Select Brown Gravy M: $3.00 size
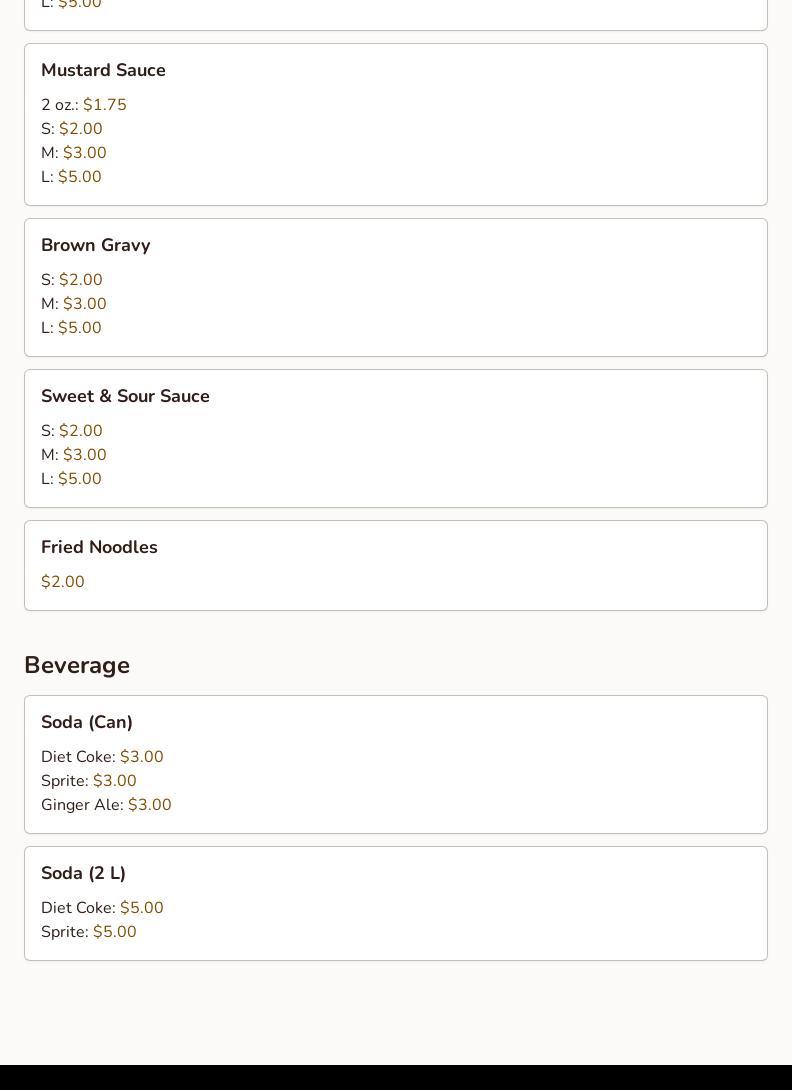The height and width of the screenshot is (1090, 792). [x=74, y=304]
